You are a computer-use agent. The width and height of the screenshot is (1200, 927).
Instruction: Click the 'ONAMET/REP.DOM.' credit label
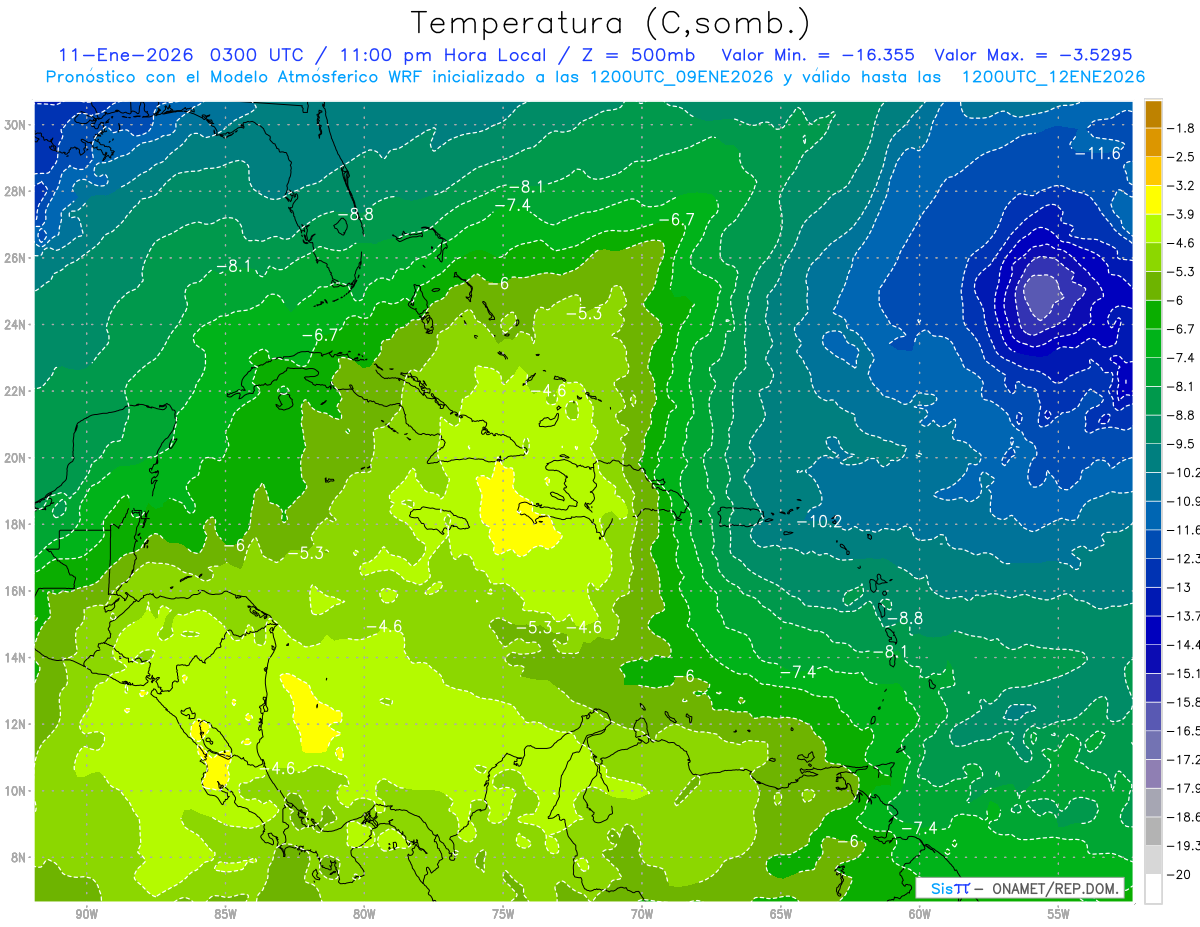(1056, 888)
